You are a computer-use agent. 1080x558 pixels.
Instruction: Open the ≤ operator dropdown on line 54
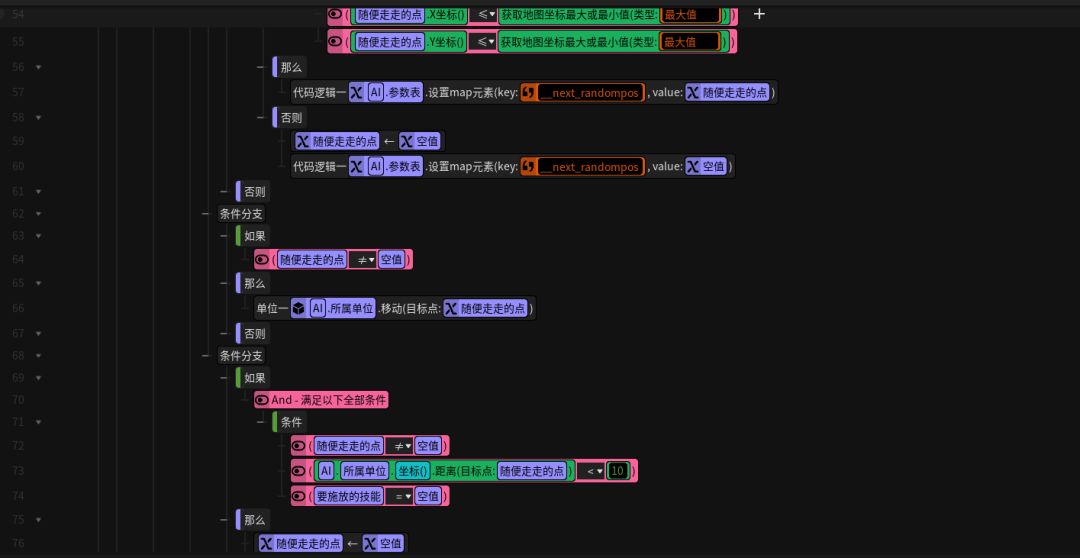[483, 14]
